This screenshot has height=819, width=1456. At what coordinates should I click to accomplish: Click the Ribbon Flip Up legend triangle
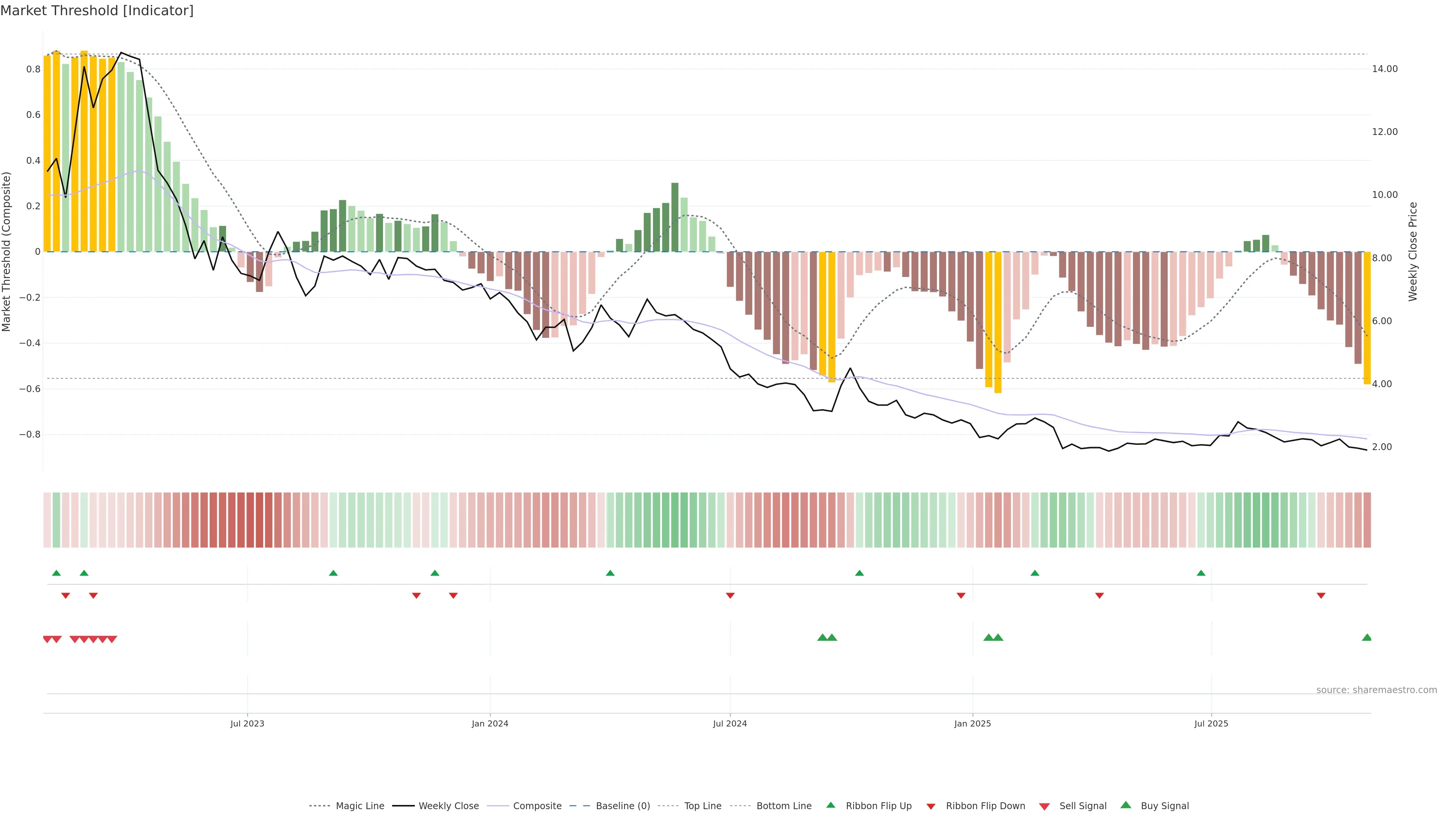pyautogui.click(x=830, y=805)
